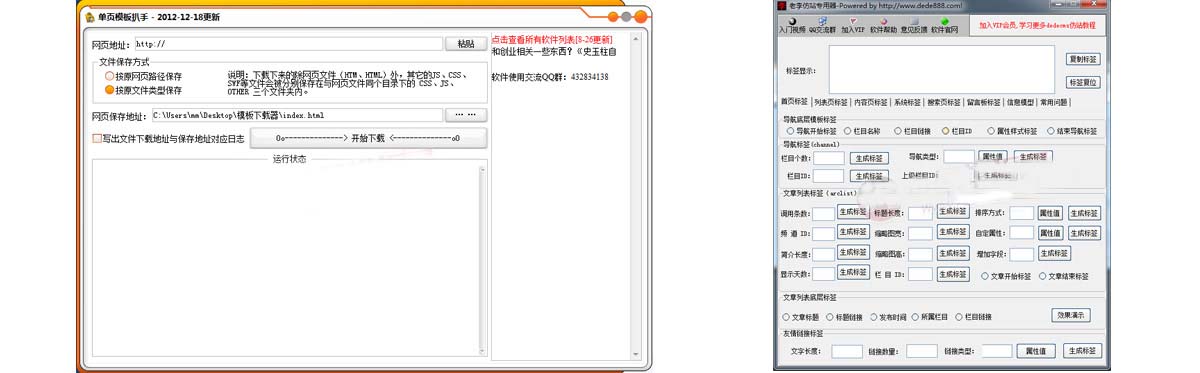This screenshot has width=1200, height=373.
Task: Click the 网页地址 URL input field
Action: click(x=288, y=44)
